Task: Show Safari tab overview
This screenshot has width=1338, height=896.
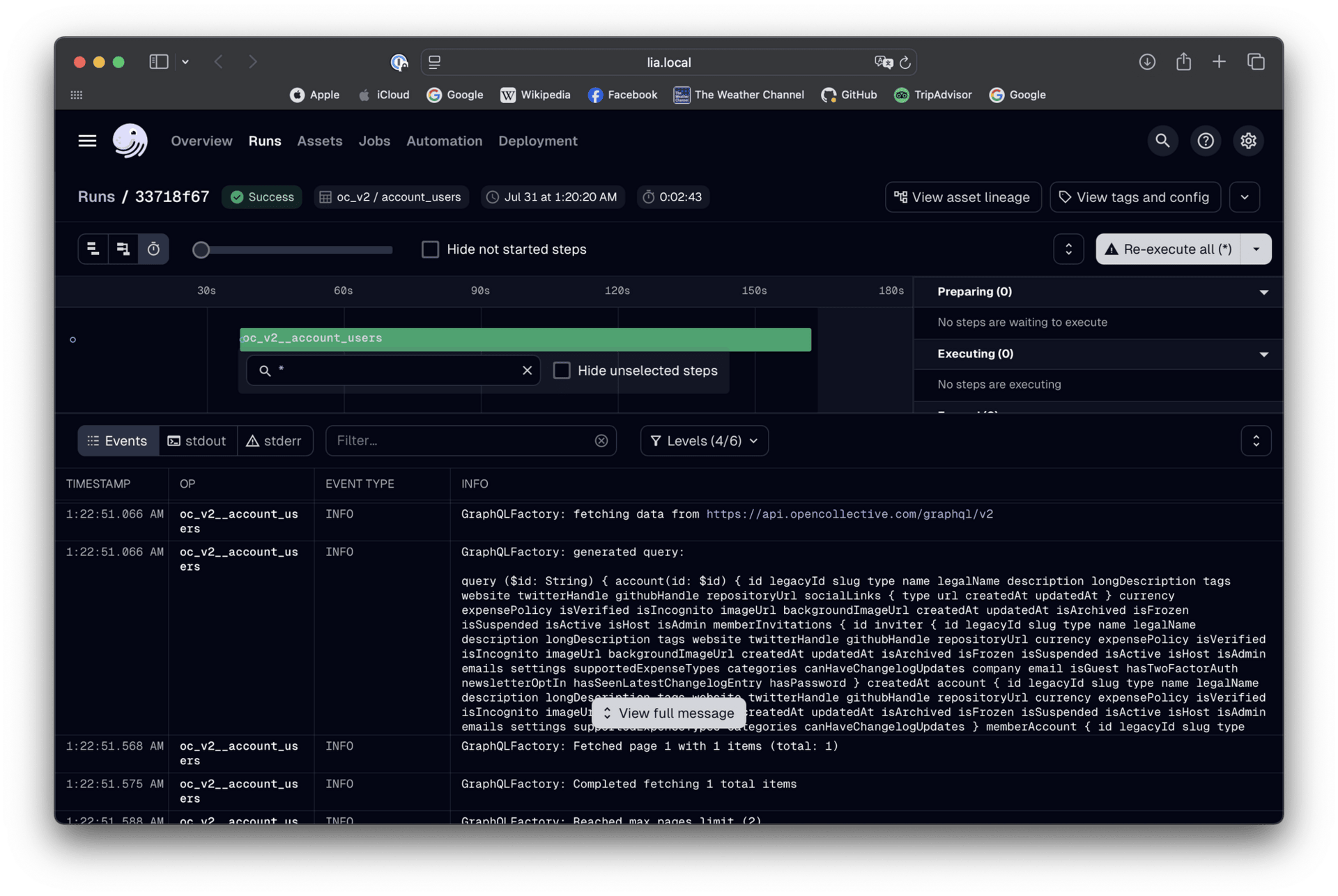Action: 1256,62
